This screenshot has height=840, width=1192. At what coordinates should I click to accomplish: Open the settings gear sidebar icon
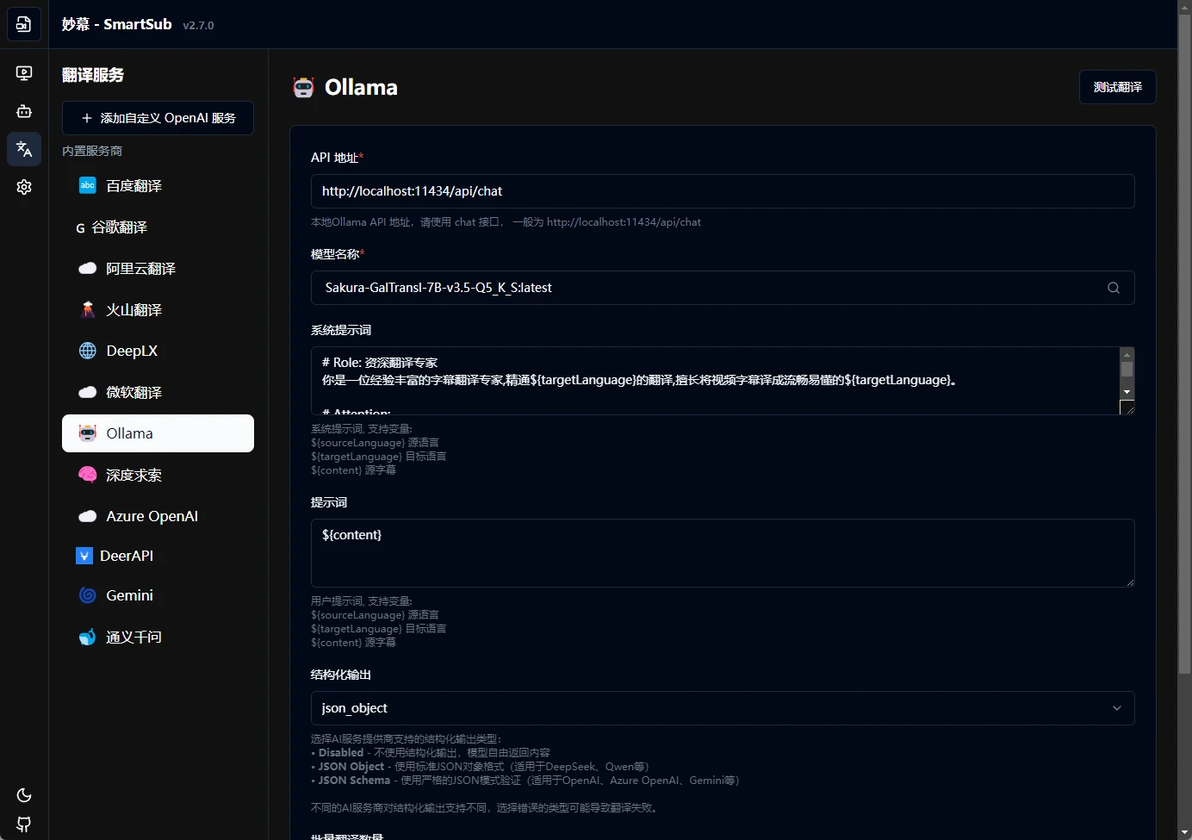point(24,187)
